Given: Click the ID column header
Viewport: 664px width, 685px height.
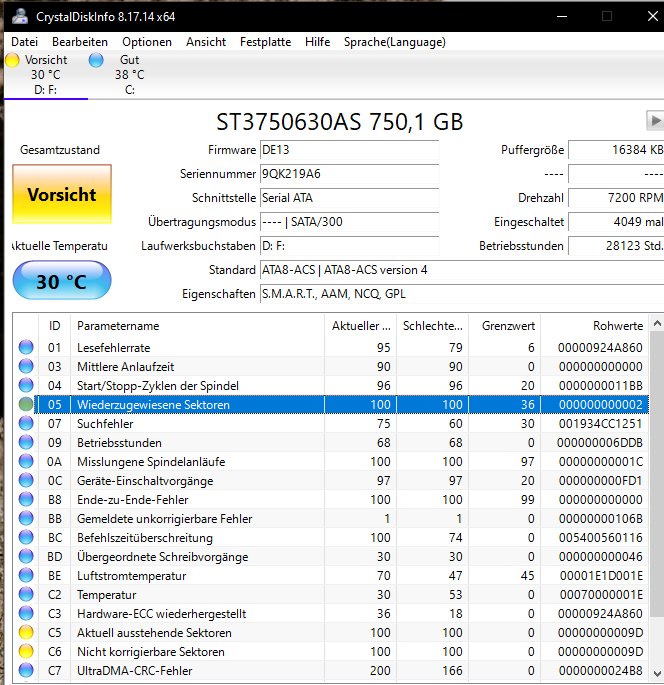Looking at the screenshot, I should tap(55, 326).
